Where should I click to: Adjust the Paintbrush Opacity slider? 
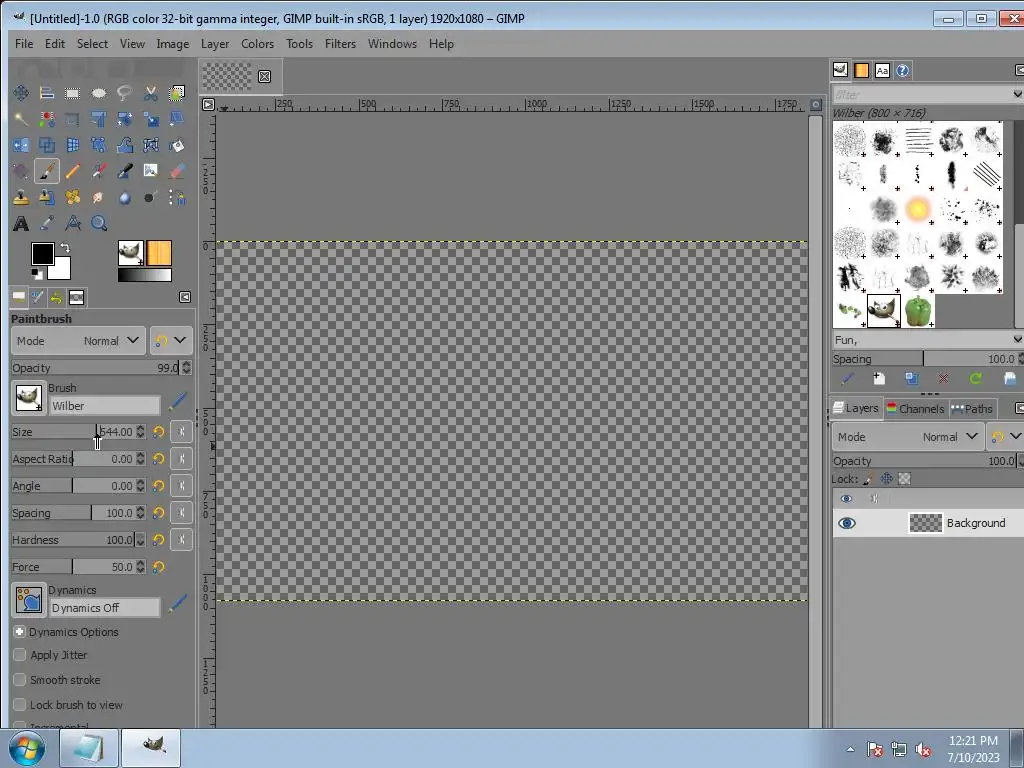click(95, 368)
